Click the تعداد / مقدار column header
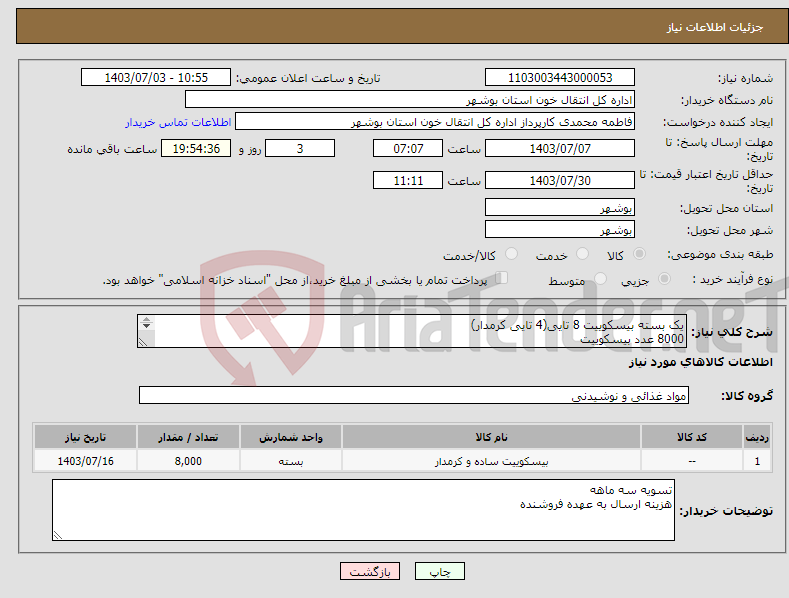Image resolution: width=789 pixels, height=598 pixels. pyautogui.click(x=188, y=437)
